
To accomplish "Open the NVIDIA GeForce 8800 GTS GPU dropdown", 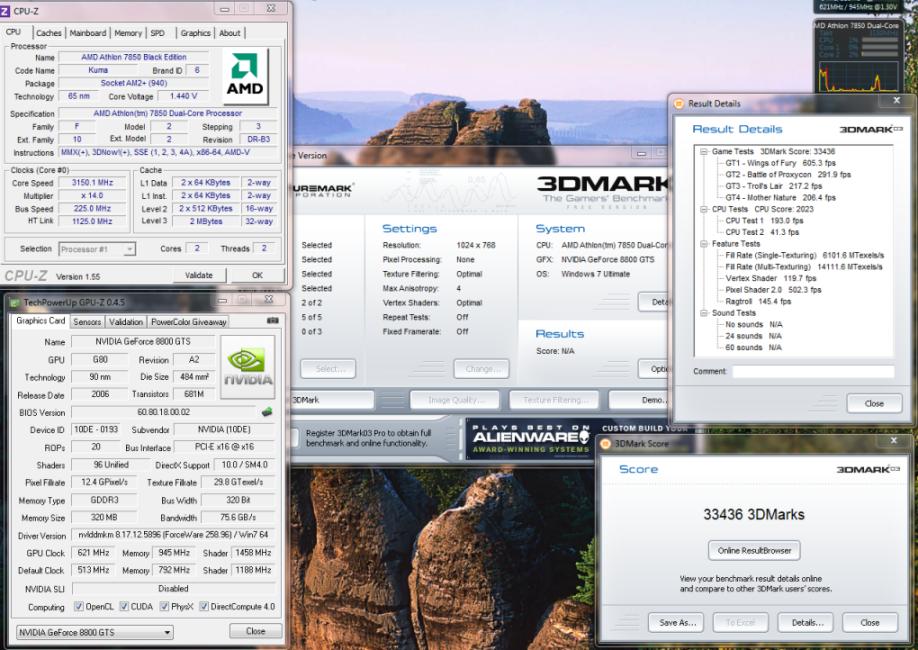I will pos(95,632).
